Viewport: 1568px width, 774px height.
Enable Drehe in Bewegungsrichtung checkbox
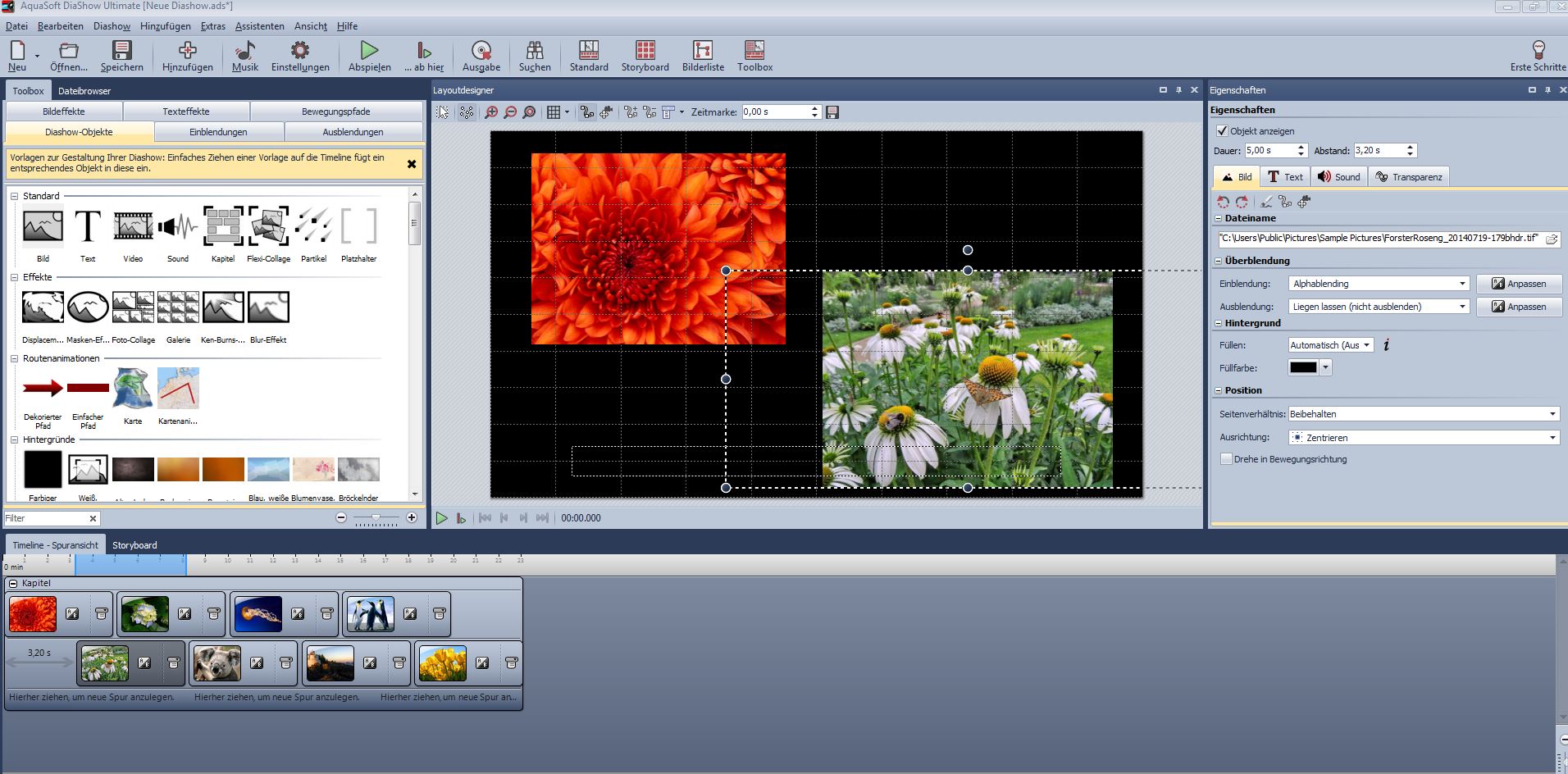pyautogui.click(x=1226, y=459)
